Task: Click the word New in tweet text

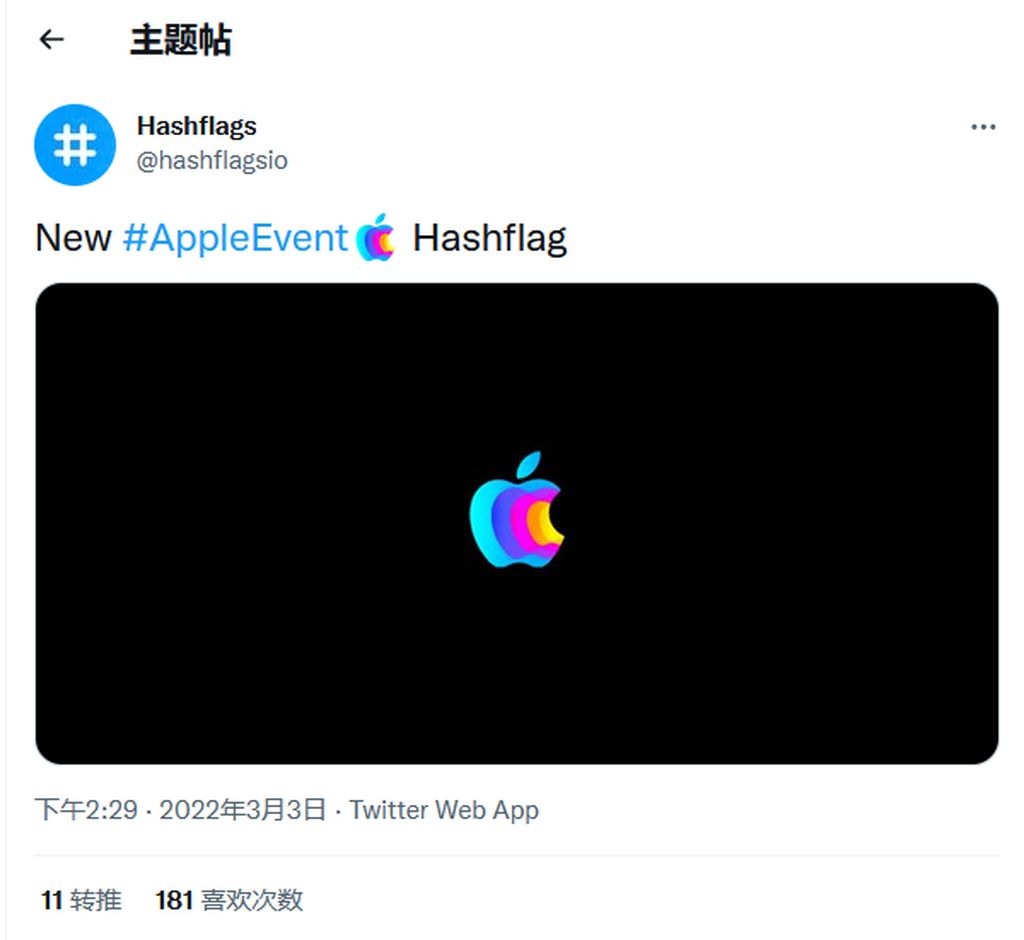Action: coord(73,238)
